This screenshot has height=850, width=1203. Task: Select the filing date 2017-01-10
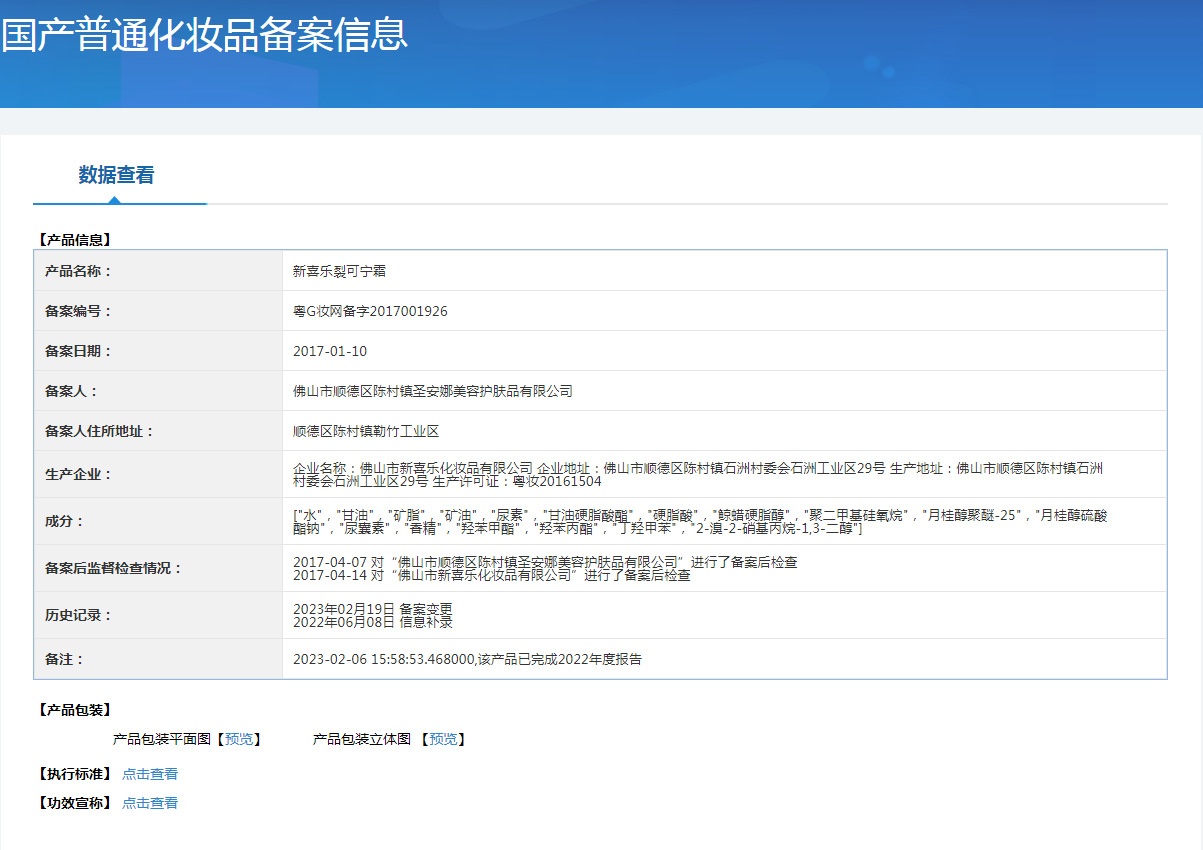click(x=330, y=351)
